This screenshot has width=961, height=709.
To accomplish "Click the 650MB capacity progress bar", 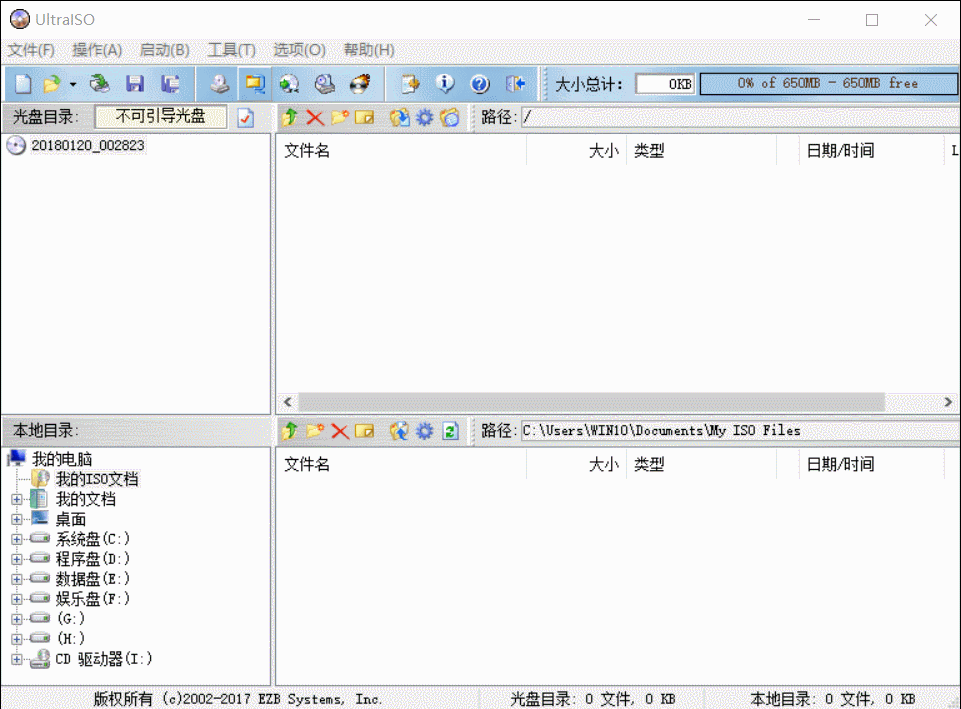I will [828, 83].
